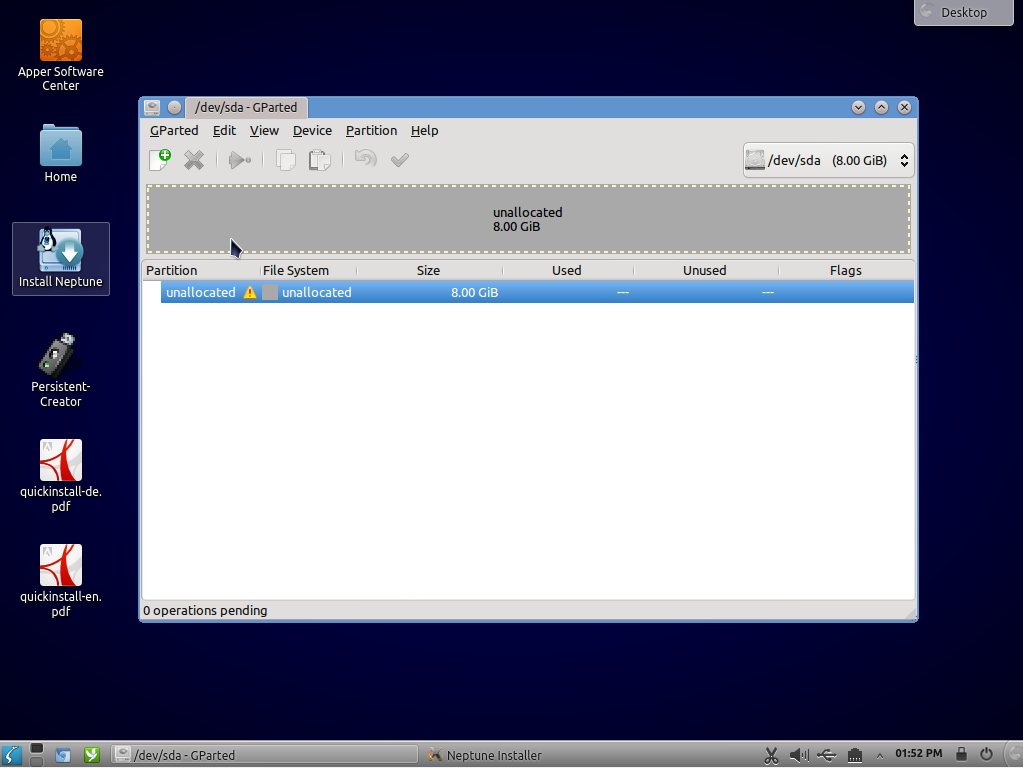Select the /dev/sda - GParted title tab
Viewport: 1023px width, 768px height.
click(x=246, y=108)
